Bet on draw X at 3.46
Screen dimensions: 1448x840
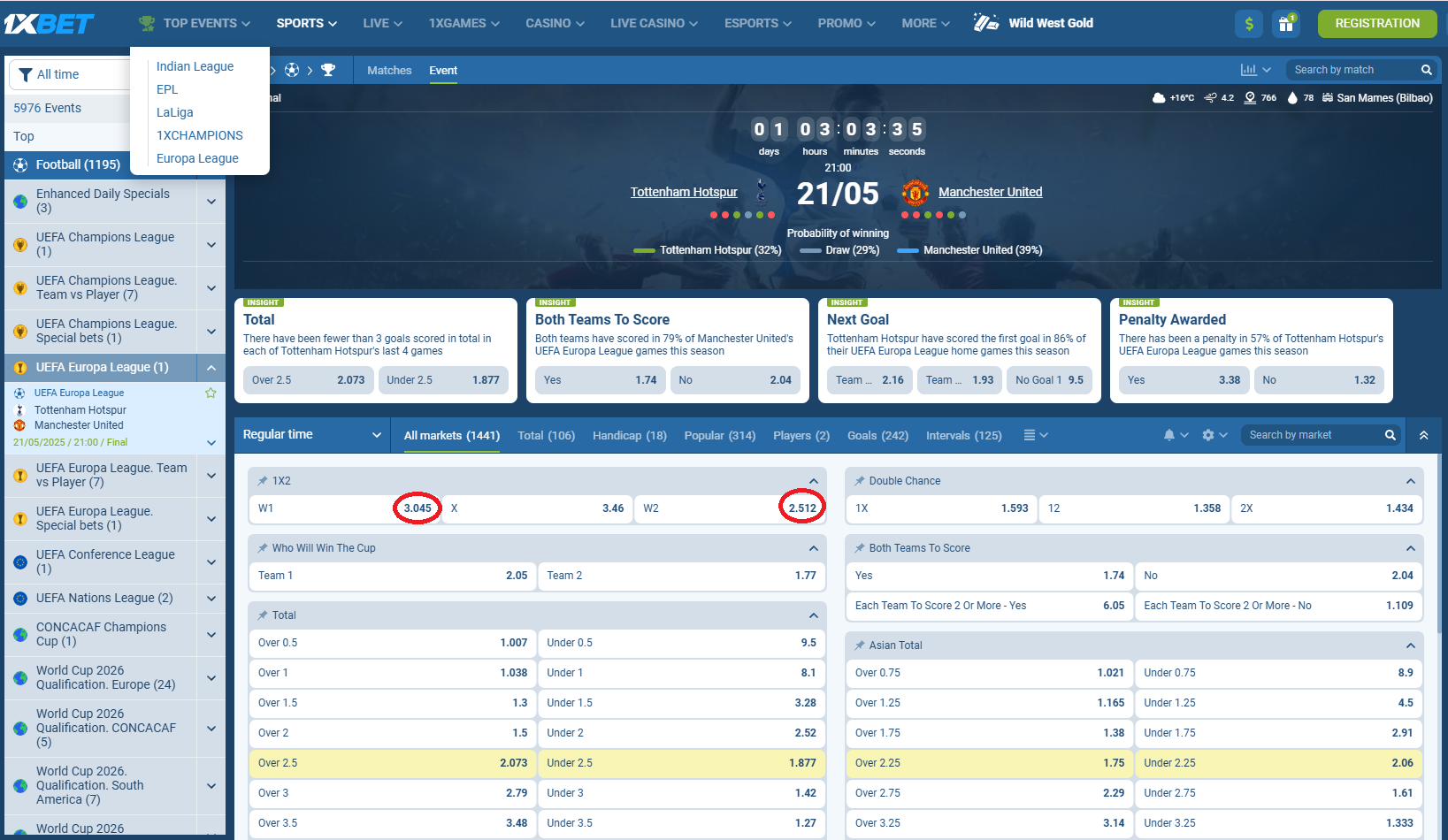pyautogui.click(x=537, y=508)
